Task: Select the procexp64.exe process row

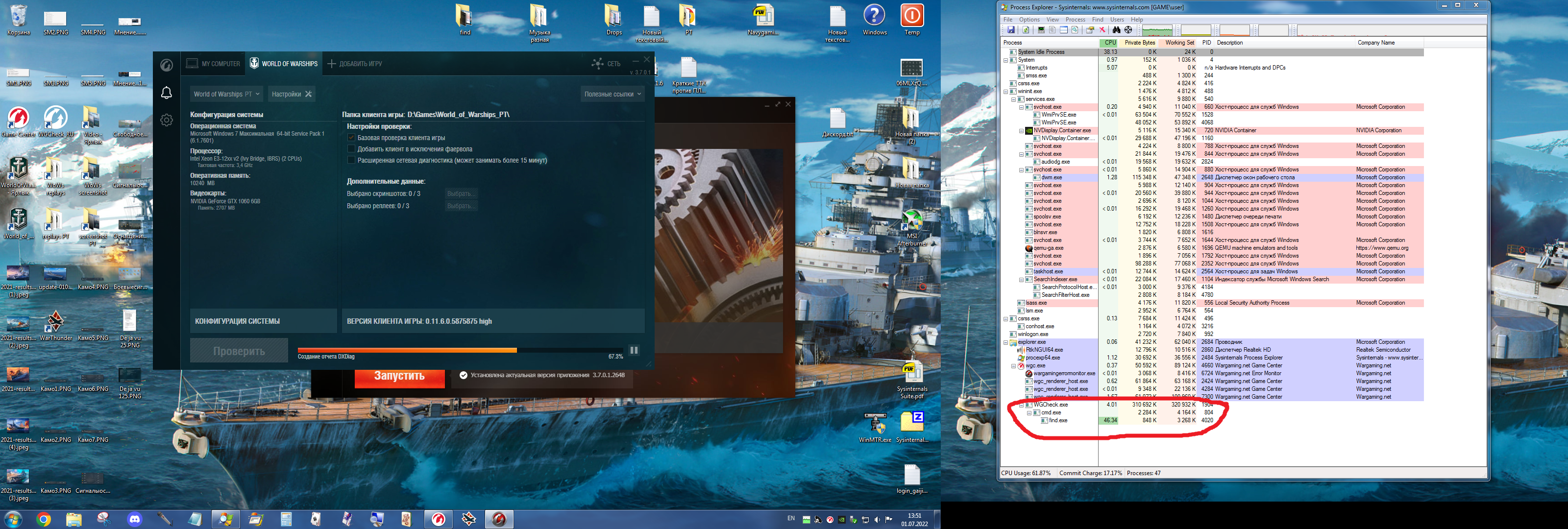Action: click(1212, 358)
